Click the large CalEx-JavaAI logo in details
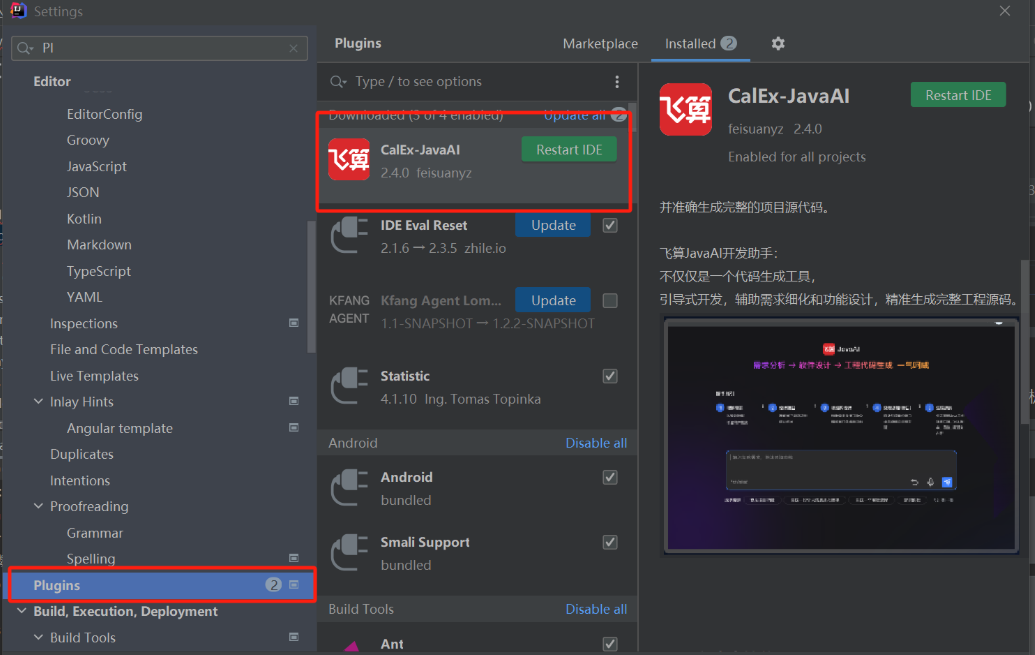The width and height of the screenshot is (1035, 655). point(686,110)
